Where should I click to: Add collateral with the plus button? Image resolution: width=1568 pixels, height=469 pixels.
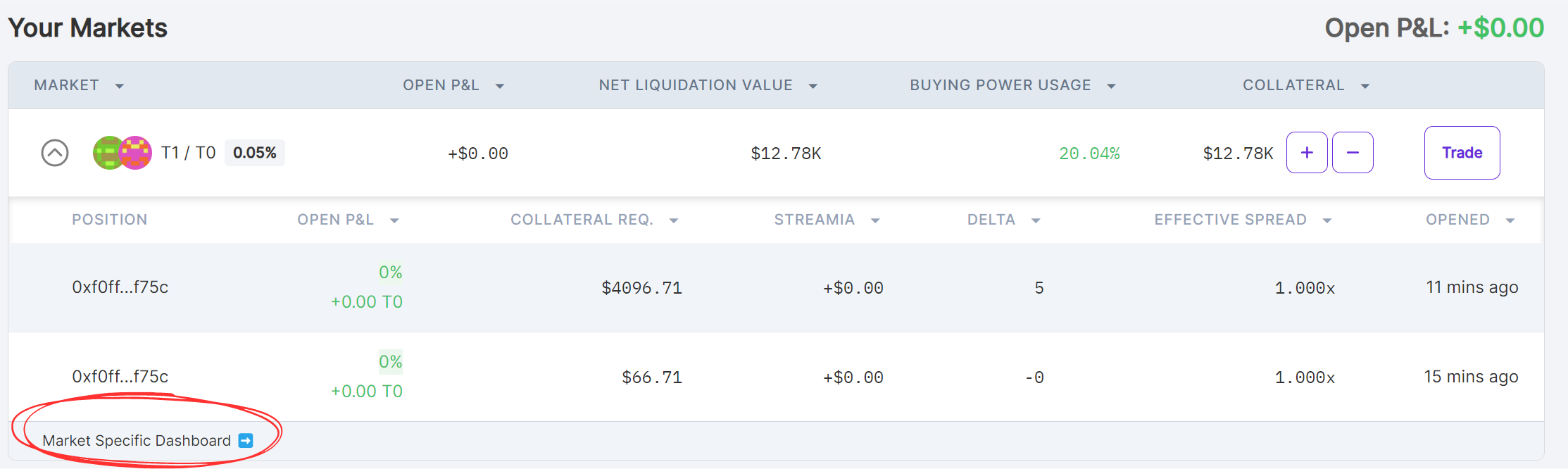(x=1307, y=153)
